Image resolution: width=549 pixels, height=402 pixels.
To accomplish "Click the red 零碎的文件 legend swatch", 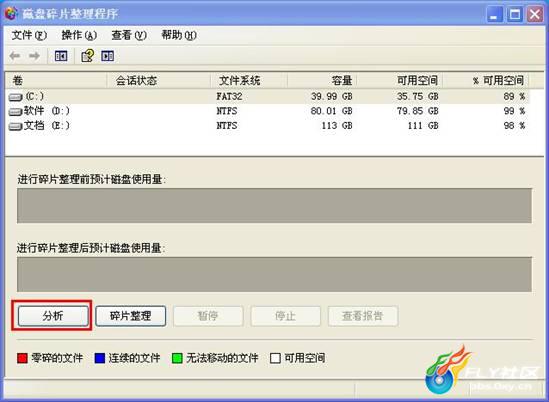I will click(22, 358).
